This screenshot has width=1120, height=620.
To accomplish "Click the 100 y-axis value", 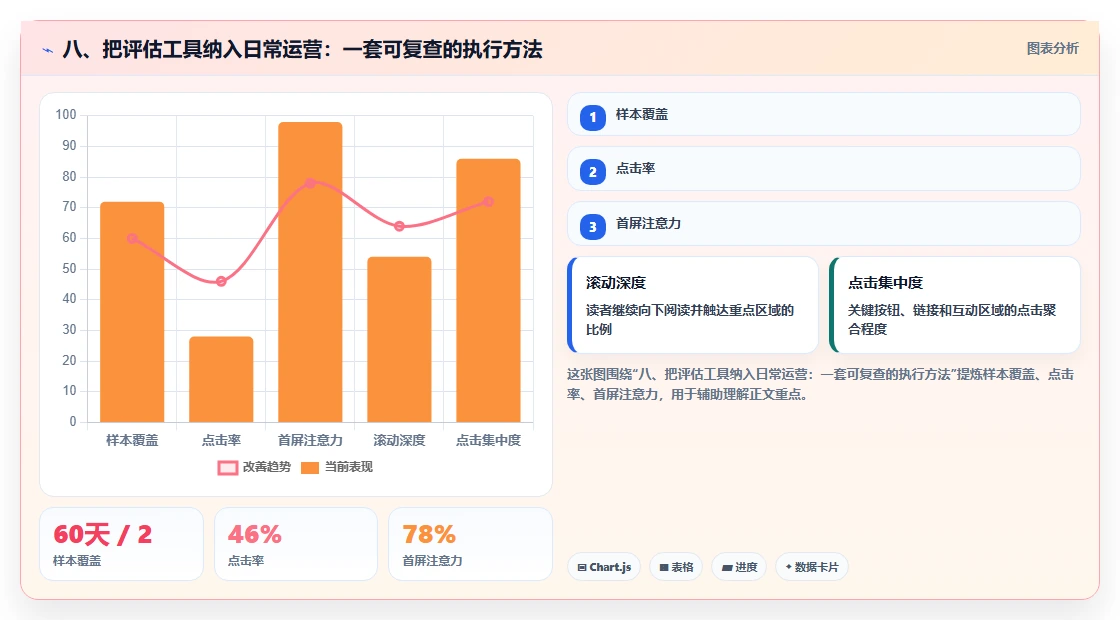I will tap(66, 114).
